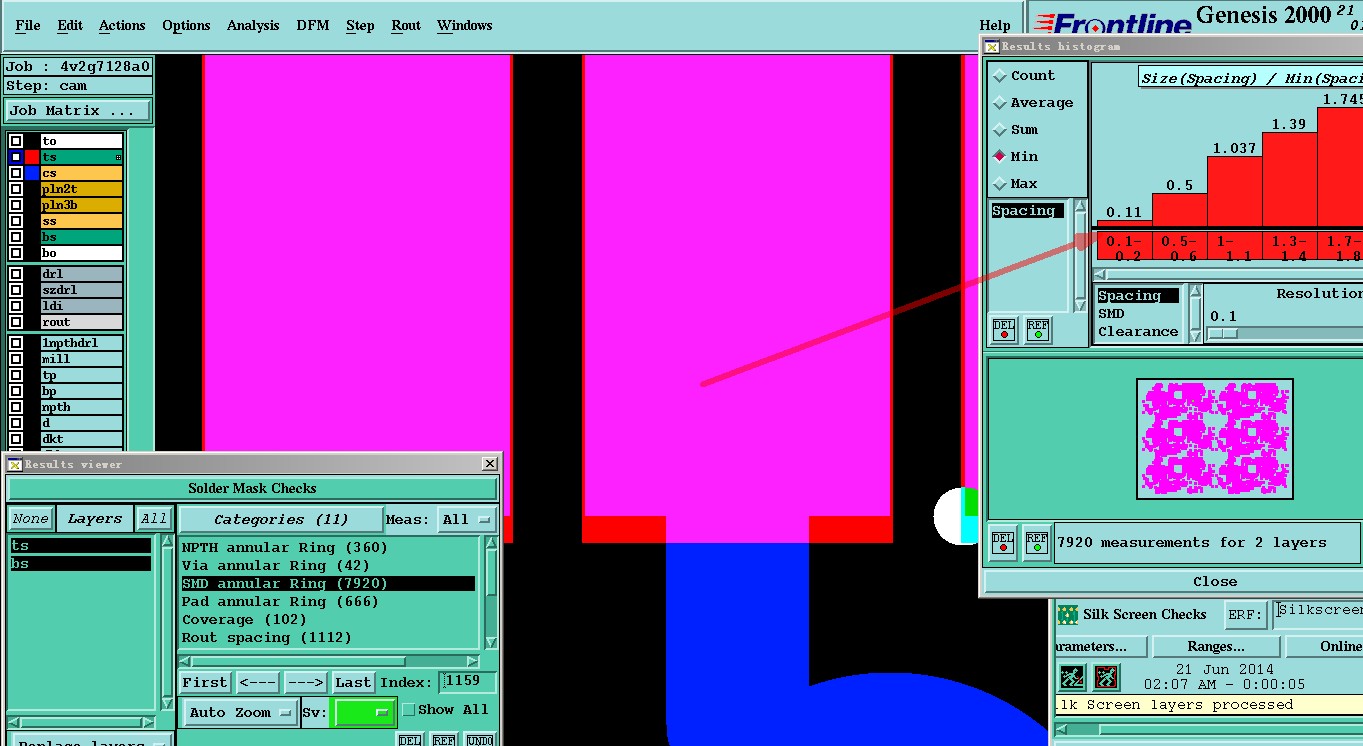Toggle layer checkbox for 'ts'
The height and width of the screenshot is (746, 1363).
[16, 157]
